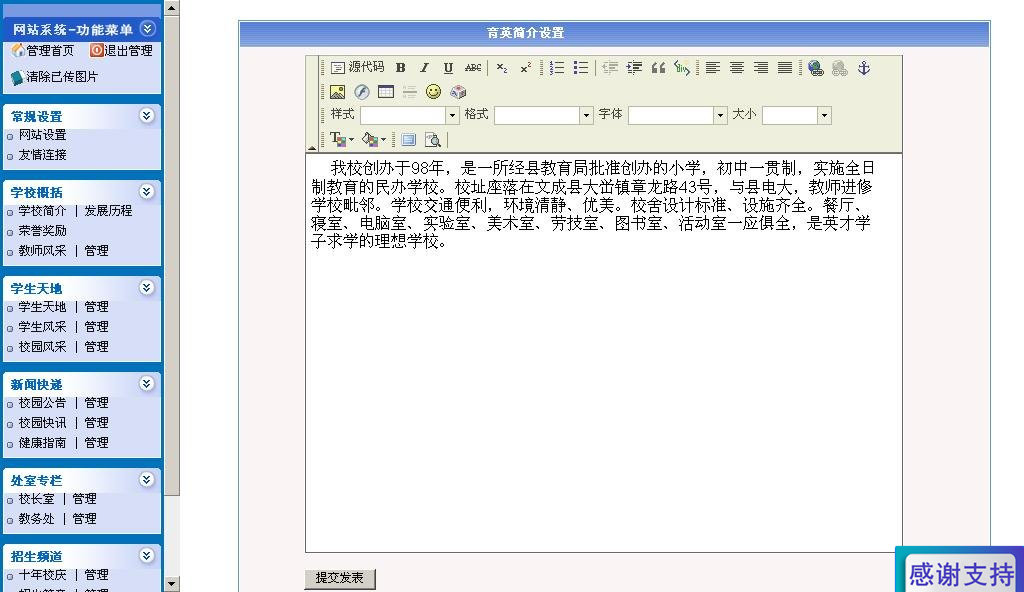Toggle source code view (源代码)
The width and height of the screenshot is (1024, 592).
pyautogui.click(x=357, y=67)
